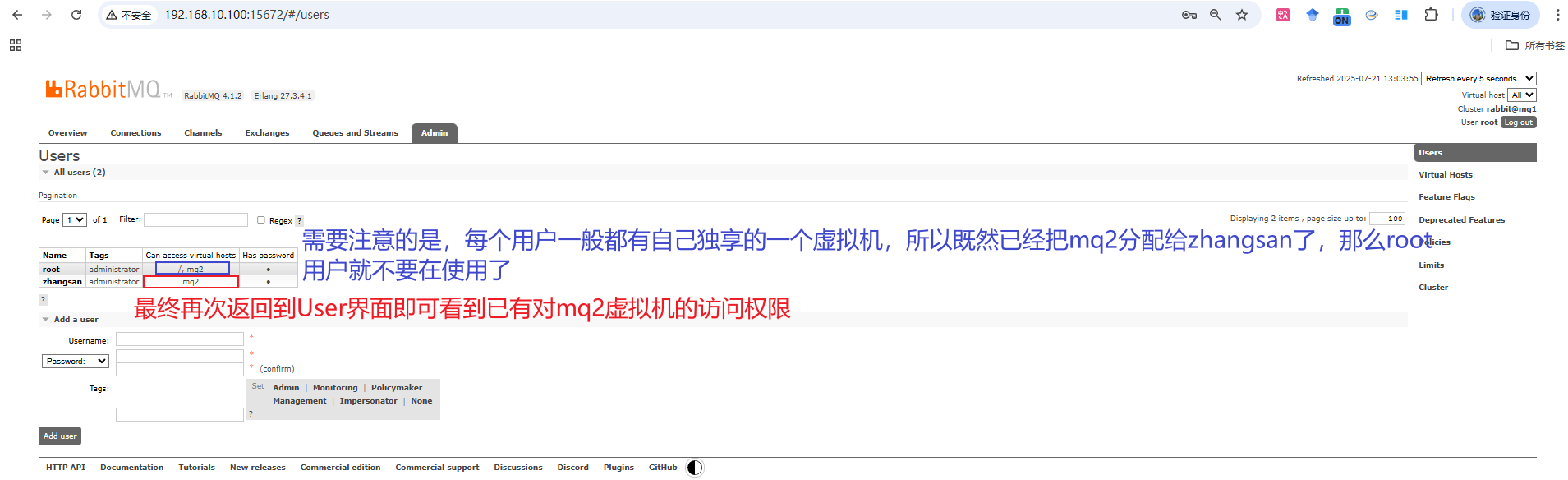1568x480 pixels.
Task: Switch to the Exchanges tab
Action: click(x=267, y=132)
